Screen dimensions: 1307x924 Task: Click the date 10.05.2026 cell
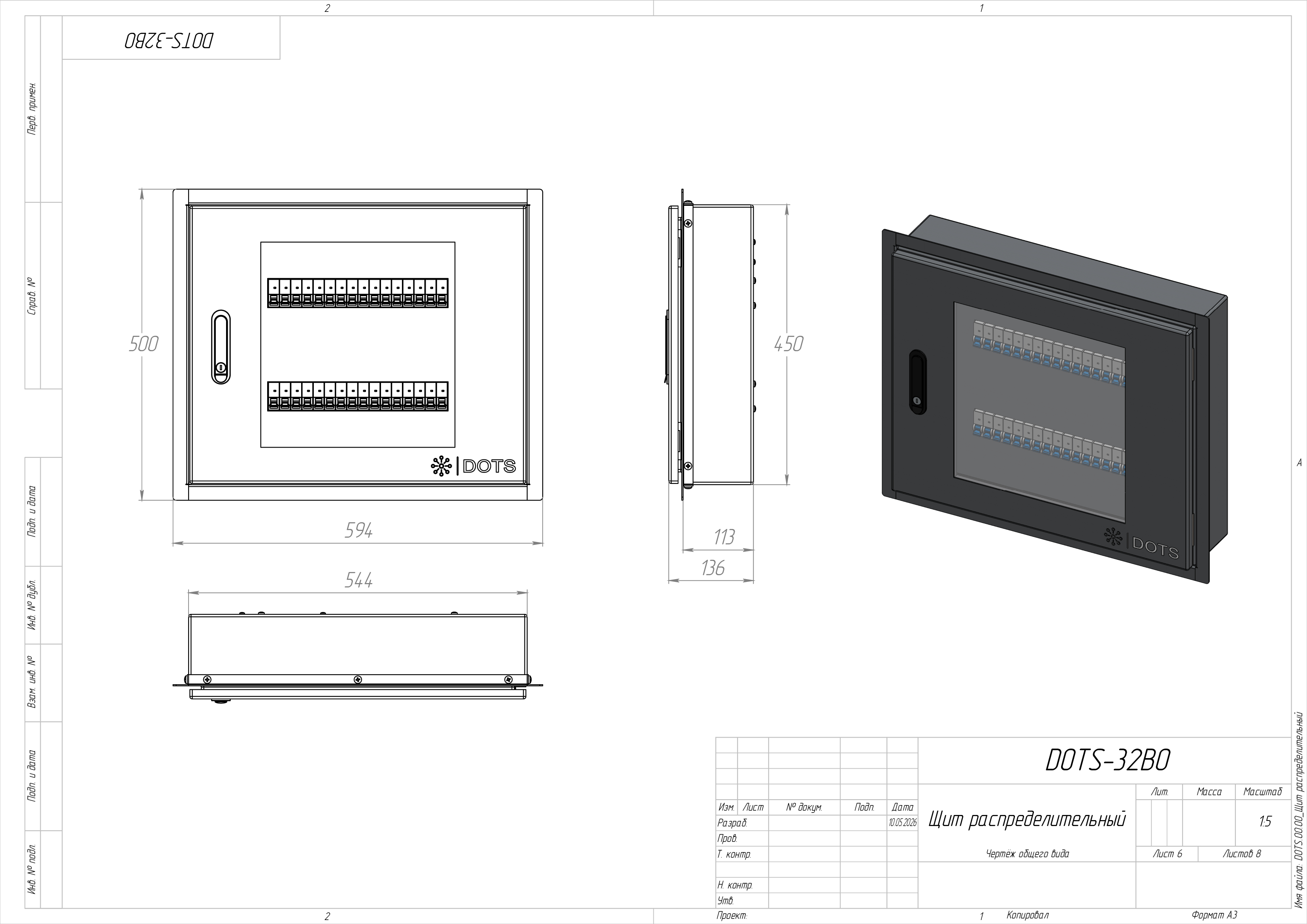[902, 823]
